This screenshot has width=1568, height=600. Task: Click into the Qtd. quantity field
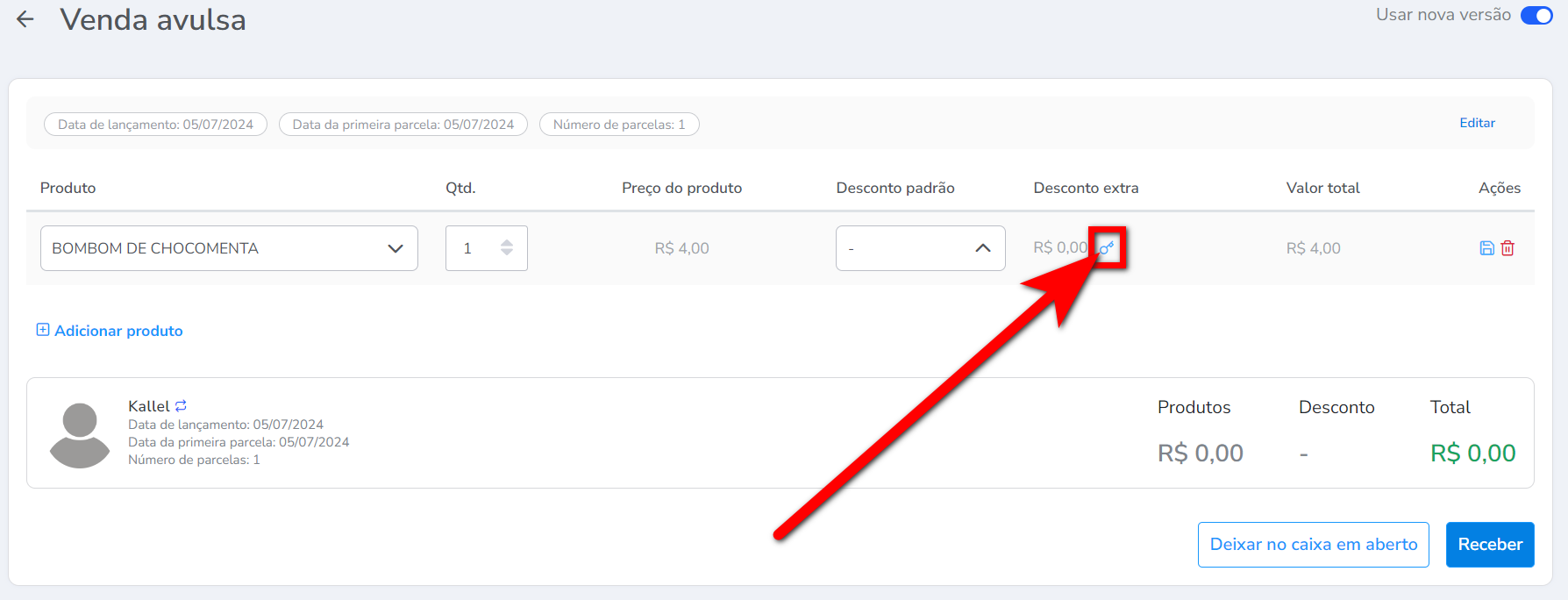click(472, 248)
